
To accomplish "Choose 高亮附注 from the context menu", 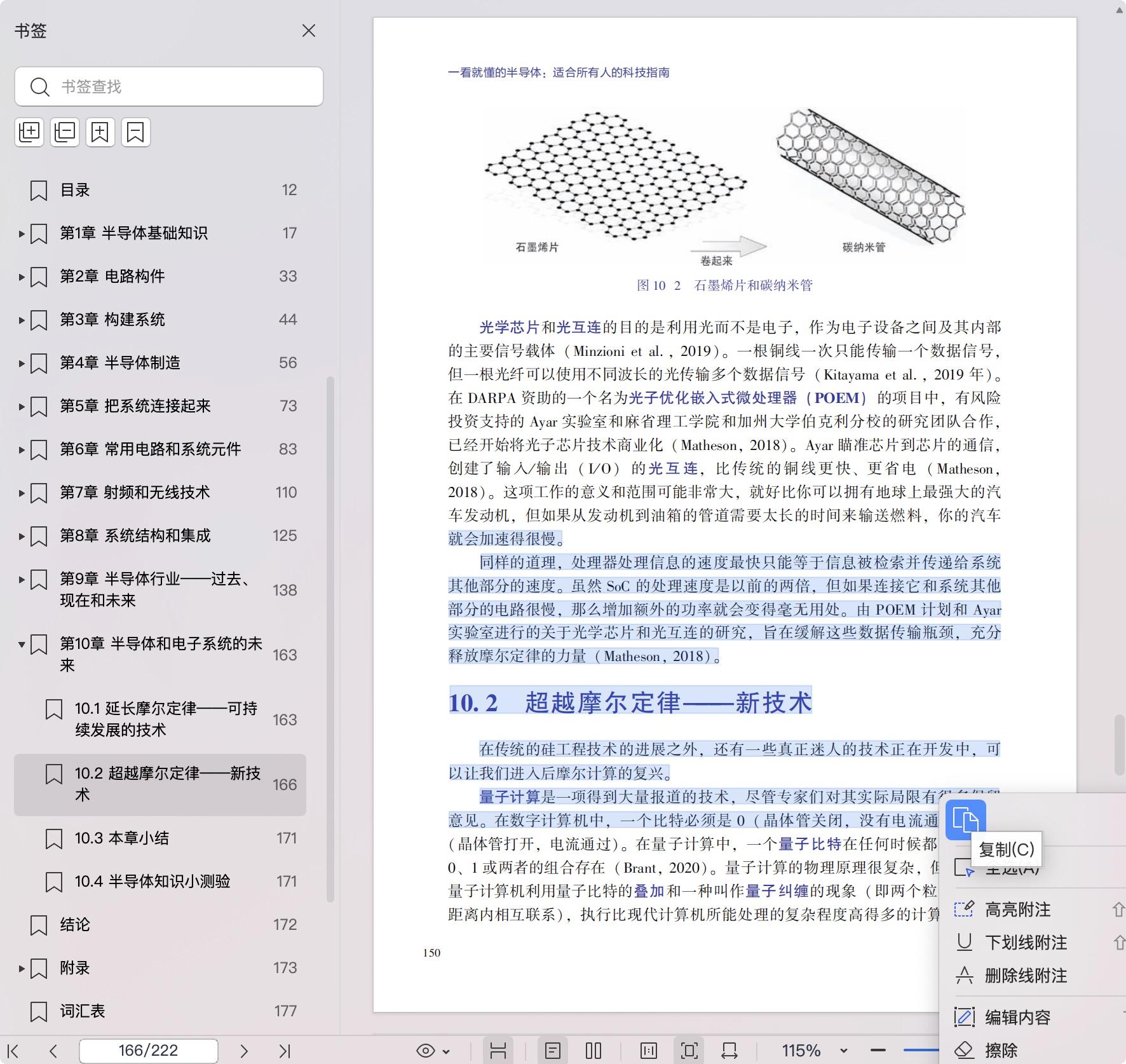I will pyautogui.click(x=1017, y=910).
